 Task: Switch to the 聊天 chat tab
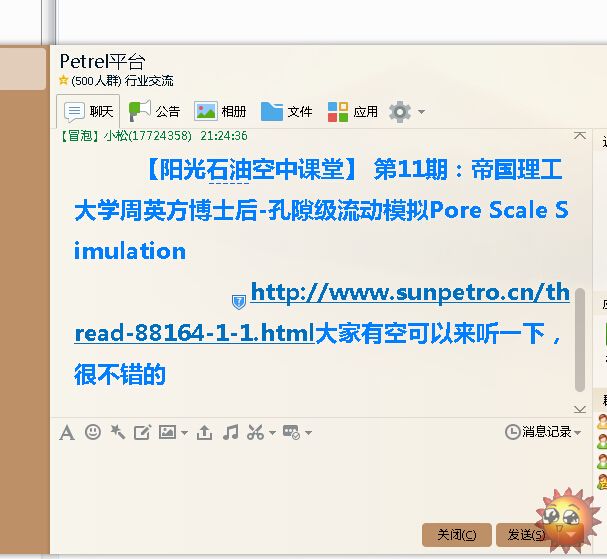tap(88, 111)
